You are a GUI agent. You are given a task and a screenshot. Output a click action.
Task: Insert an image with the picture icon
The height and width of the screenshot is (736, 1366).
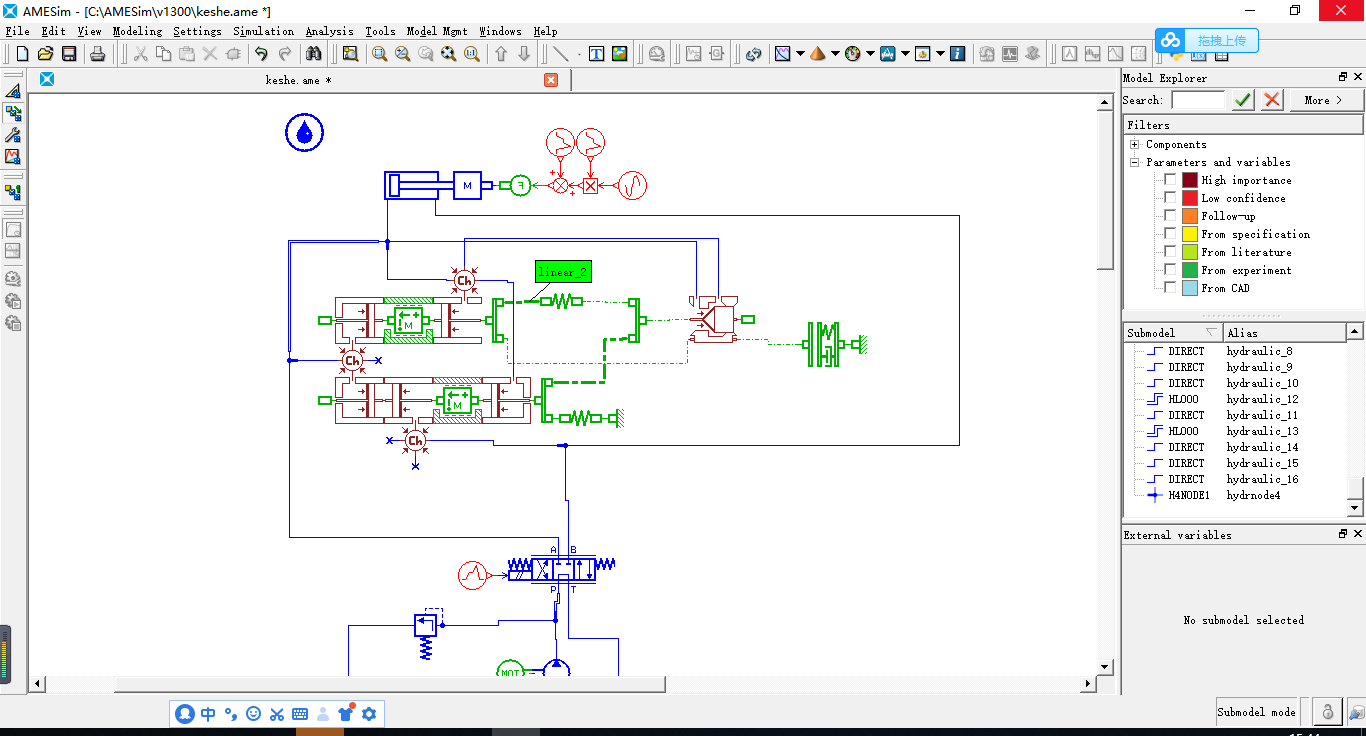(x=620, y=54)
